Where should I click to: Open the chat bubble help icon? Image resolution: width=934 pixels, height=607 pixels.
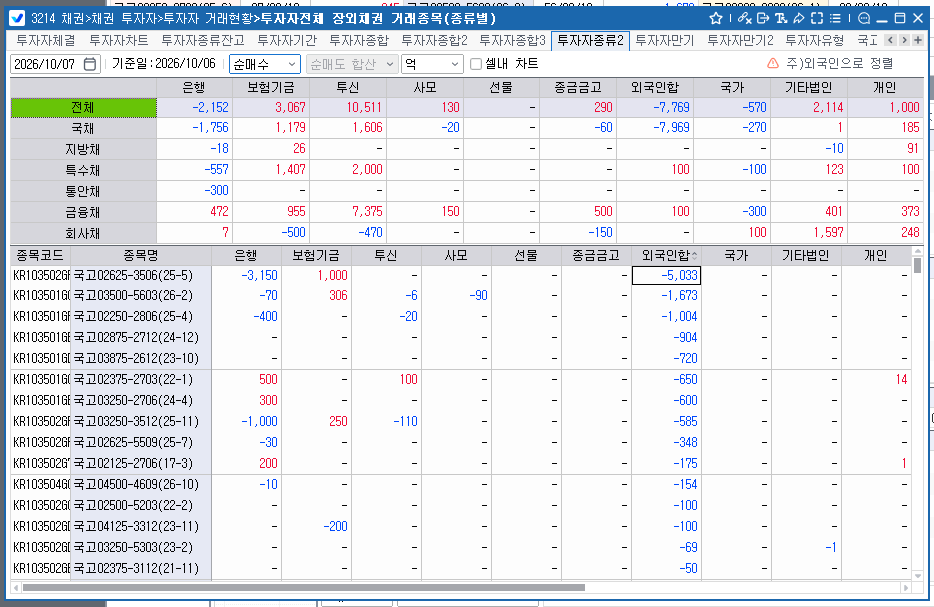click(864, 18)
